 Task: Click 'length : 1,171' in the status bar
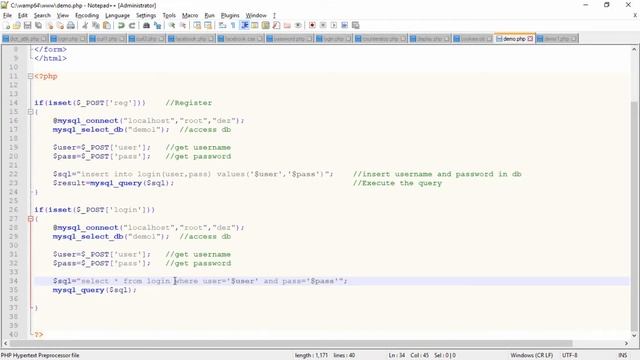tap(311, 355)
